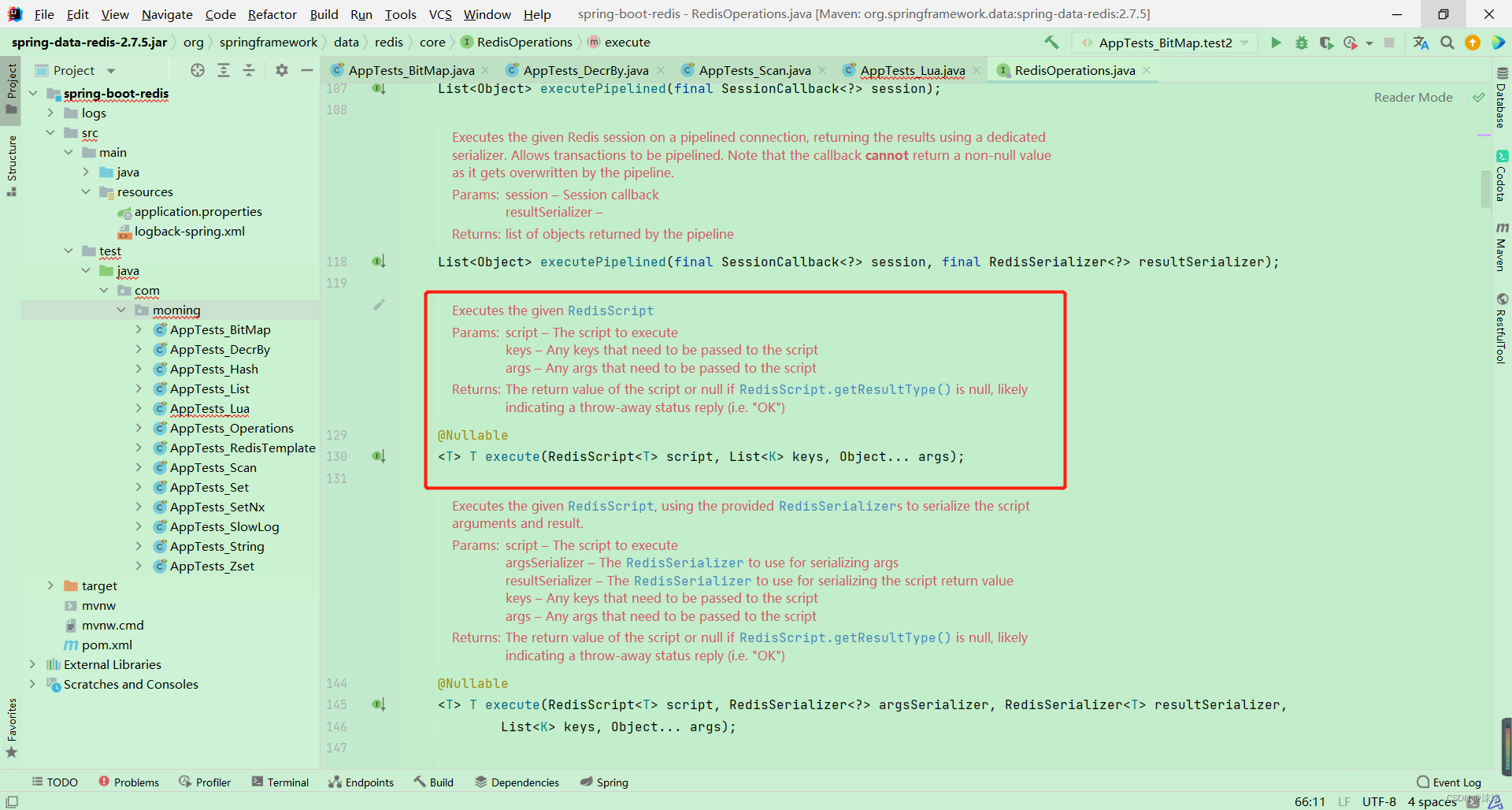1512x810 pixels.
Task: Run tests with Coverage icon
Action: pyautogui.click(x=1326, y=43)
